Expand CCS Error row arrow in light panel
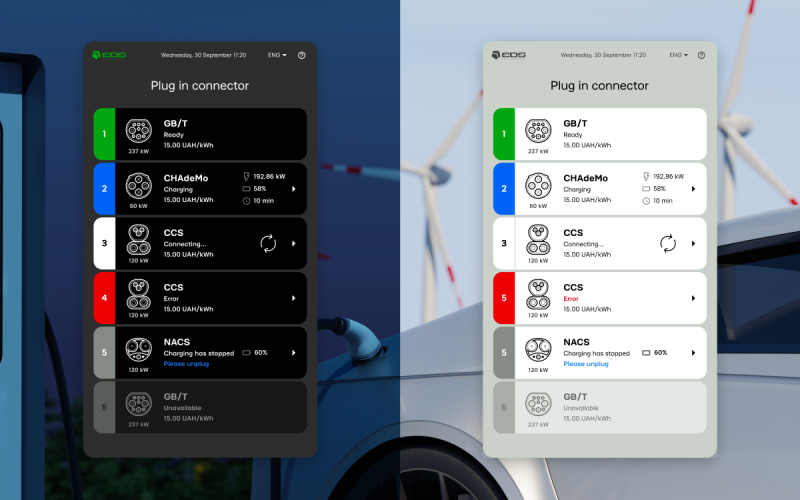The image size is (800, 500). coord(693,298)
